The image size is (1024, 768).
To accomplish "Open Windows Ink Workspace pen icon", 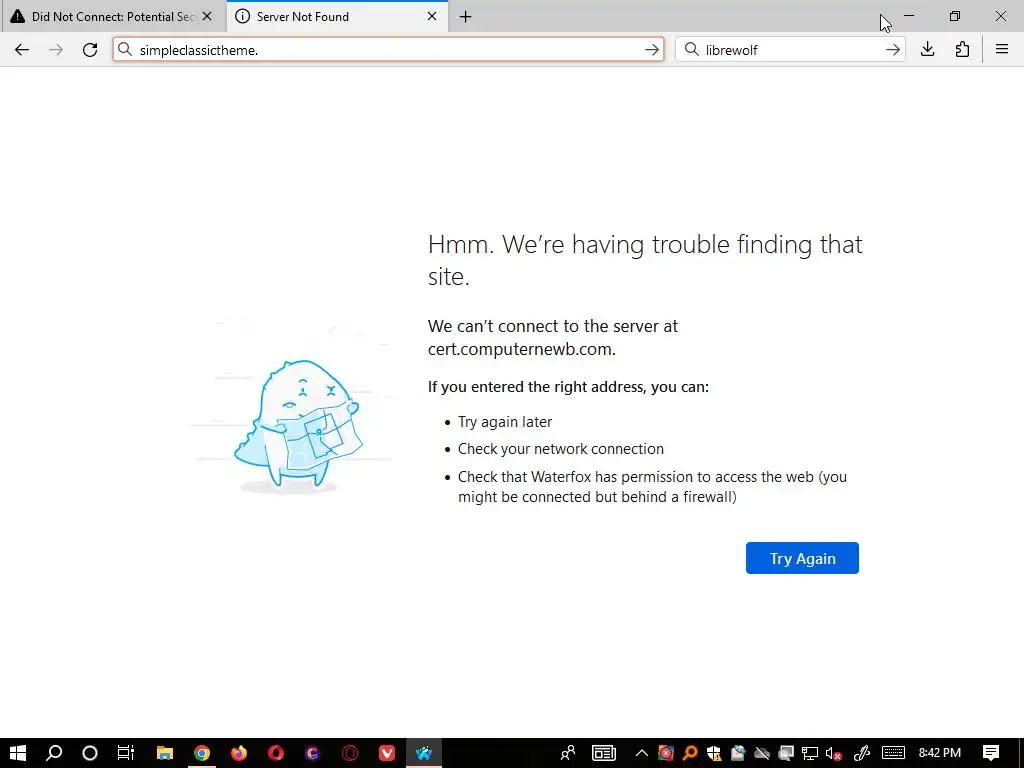I will [x=862, y=753].
